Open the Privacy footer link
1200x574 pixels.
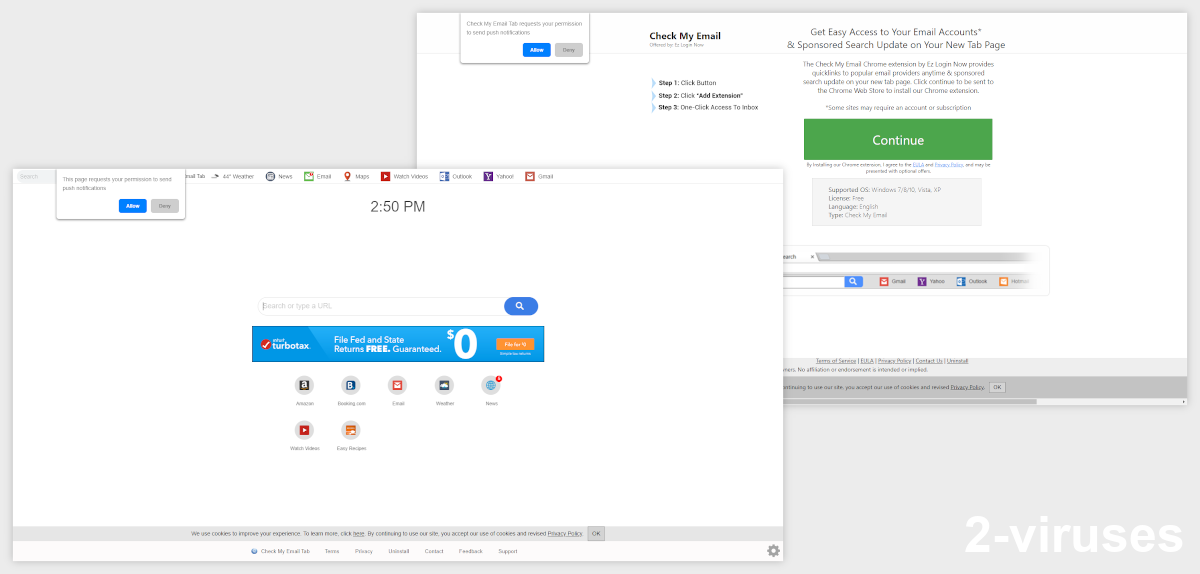pyautogui.click(x=364, y=551)
